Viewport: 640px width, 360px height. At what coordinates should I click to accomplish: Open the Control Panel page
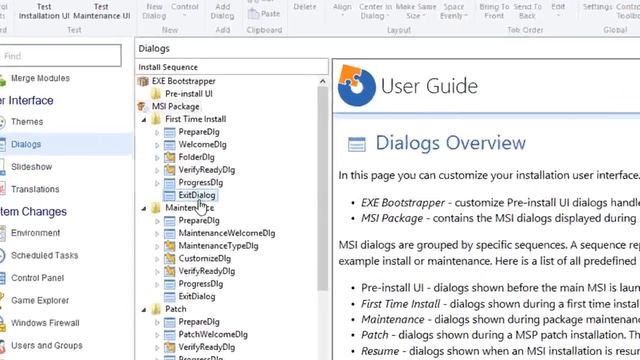[x=37, y=278]
